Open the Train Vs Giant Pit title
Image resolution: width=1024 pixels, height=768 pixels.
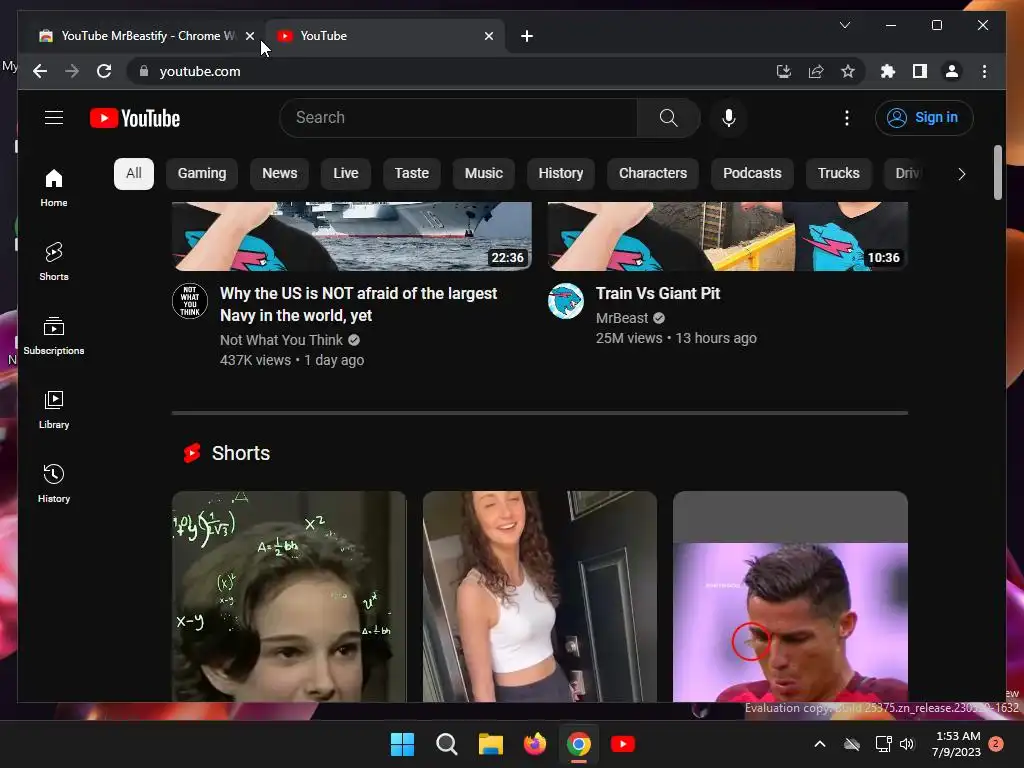658,293
